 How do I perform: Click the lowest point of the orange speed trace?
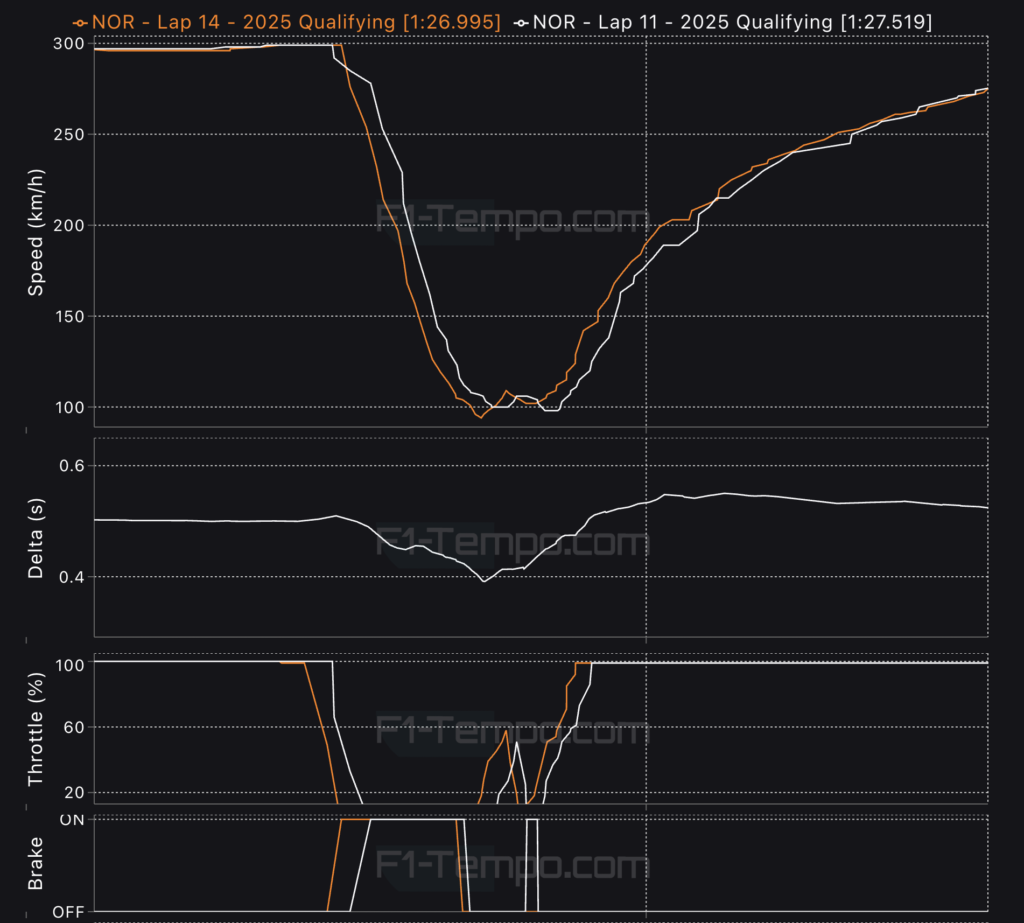click(x=481, y=417)
